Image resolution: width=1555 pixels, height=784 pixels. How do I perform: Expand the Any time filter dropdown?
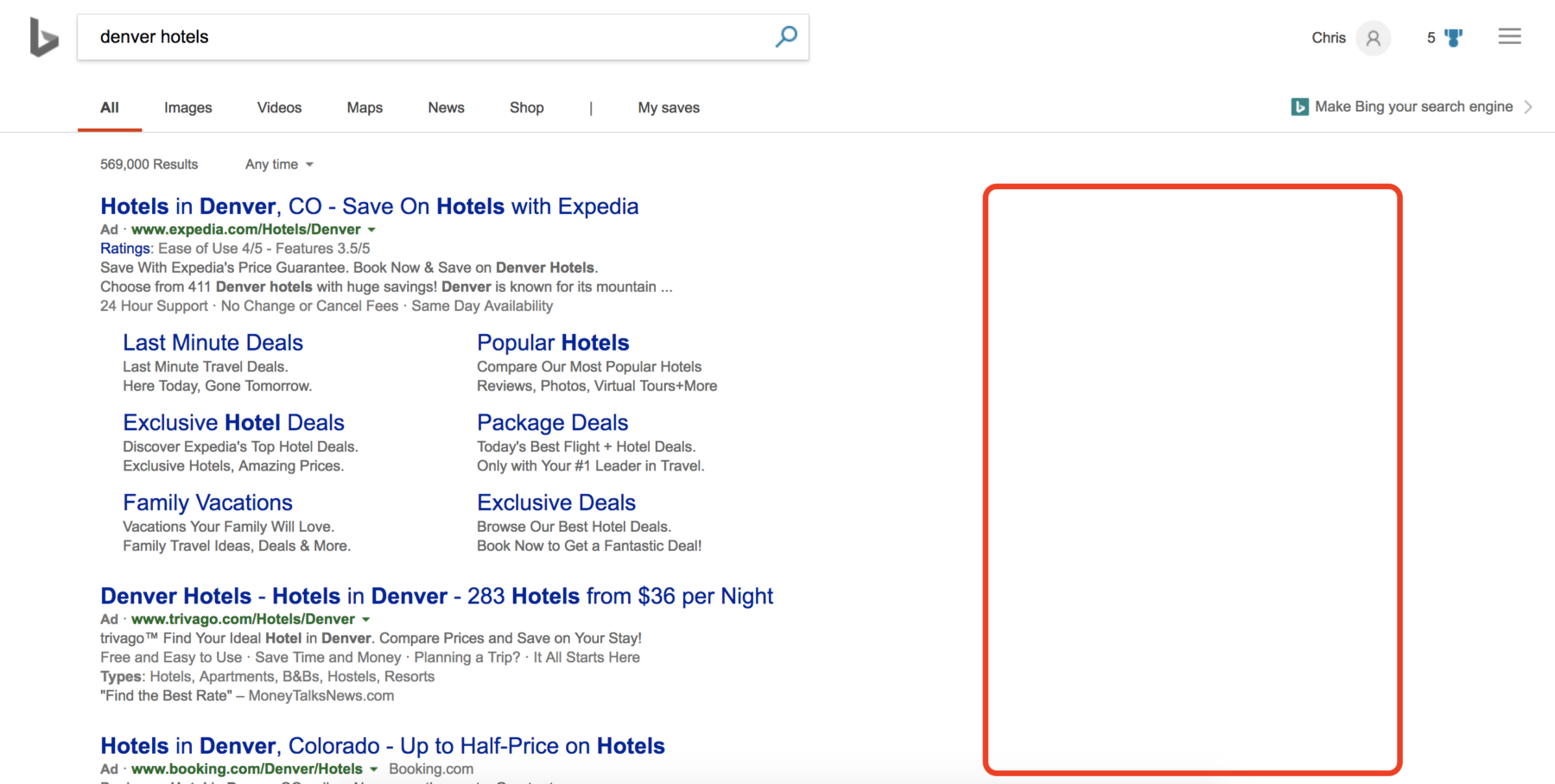point(279,164)
